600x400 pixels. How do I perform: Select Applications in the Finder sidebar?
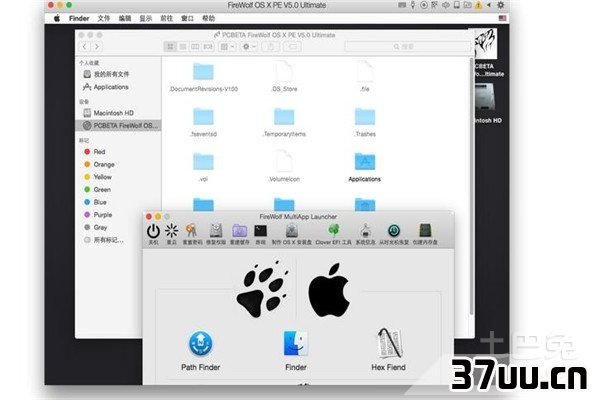coord(119,87)
